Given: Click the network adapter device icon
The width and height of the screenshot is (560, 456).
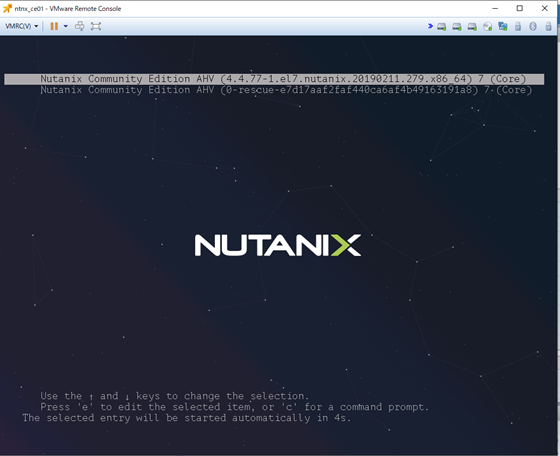Looking at the screenshot, I should pos(503,26).
